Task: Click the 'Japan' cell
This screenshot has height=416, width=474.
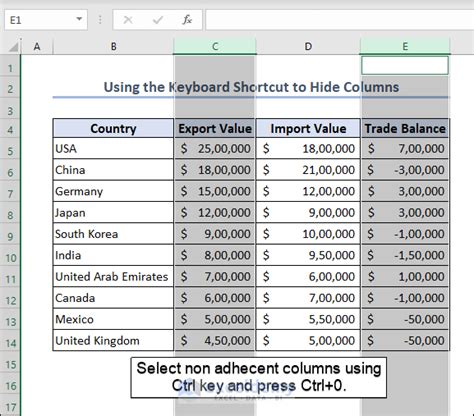Action: coord(113,212)
